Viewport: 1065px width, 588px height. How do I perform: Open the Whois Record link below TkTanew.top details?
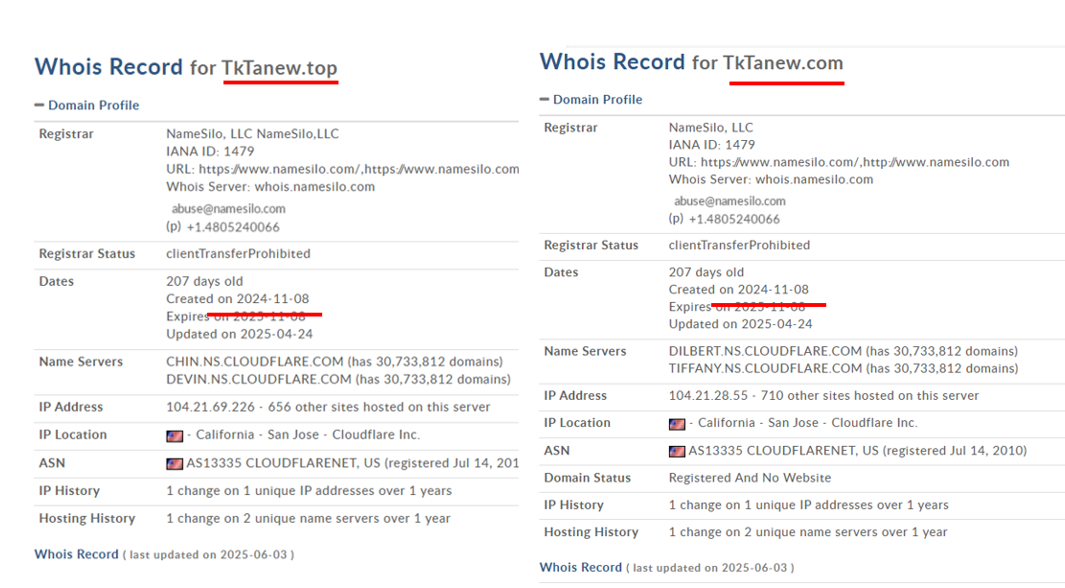[x=76, y=553]
